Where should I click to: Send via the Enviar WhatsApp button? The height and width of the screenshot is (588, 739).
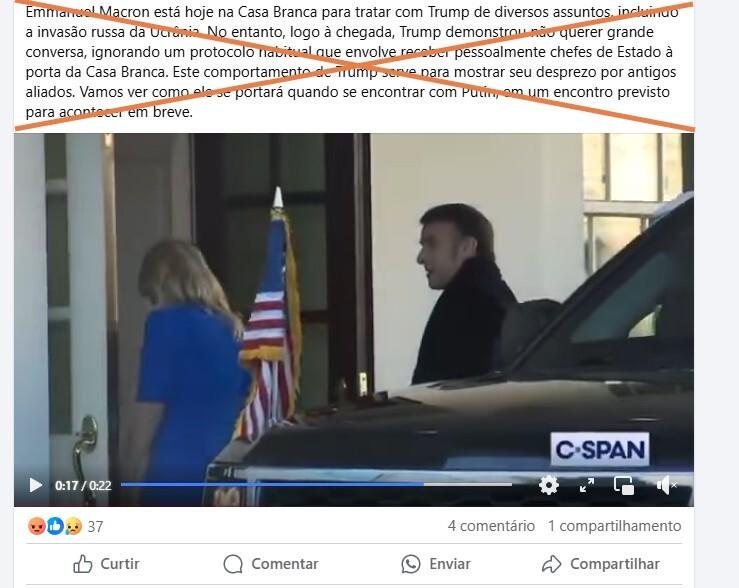coord(436,564)
